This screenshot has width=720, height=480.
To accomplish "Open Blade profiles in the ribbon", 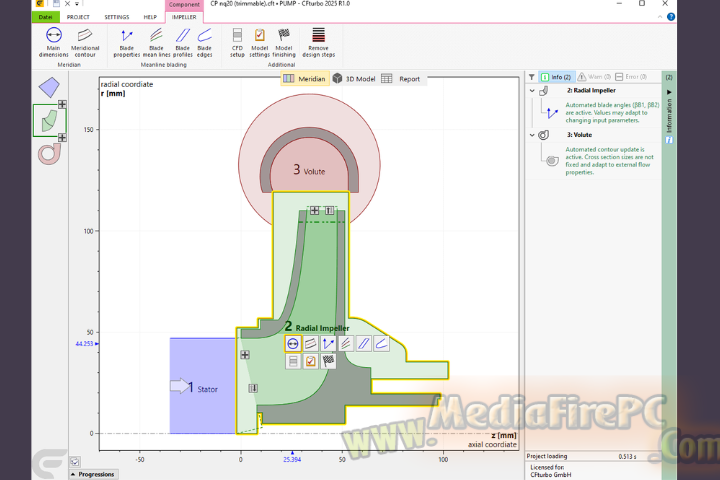I will (182, 42).
